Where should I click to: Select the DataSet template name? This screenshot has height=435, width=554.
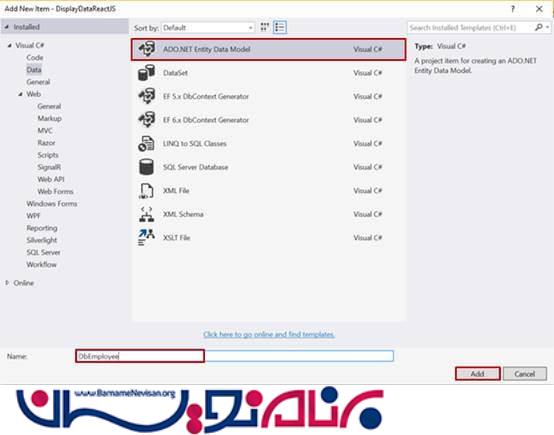point(175,73)
